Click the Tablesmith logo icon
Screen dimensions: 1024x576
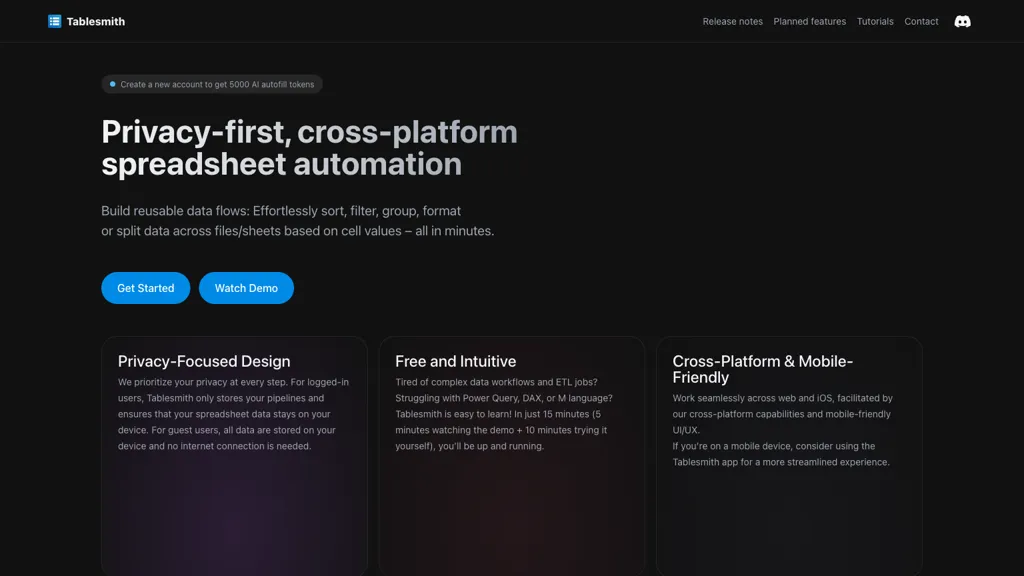[55, 22]
